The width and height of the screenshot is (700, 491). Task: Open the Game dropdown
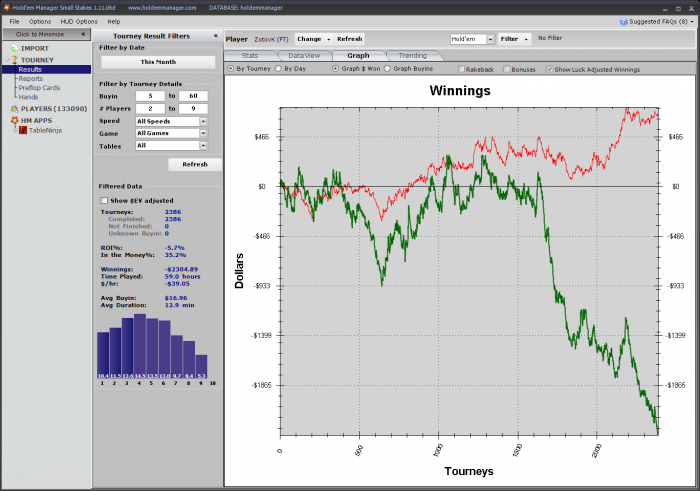pos(203,133)
